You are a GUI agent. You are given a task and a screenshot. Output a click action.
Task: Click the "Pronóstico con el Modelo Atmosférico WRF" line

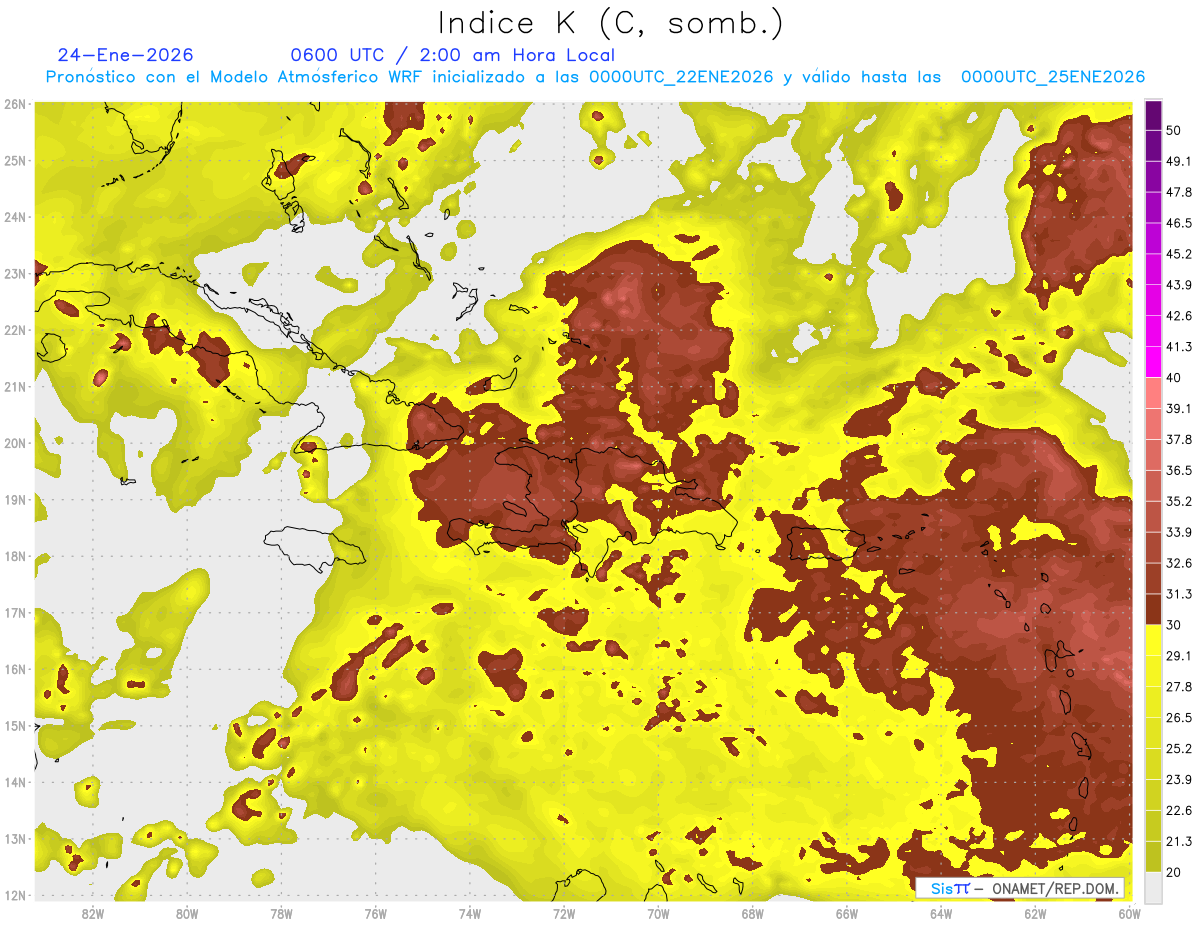[x=595, y=77]
